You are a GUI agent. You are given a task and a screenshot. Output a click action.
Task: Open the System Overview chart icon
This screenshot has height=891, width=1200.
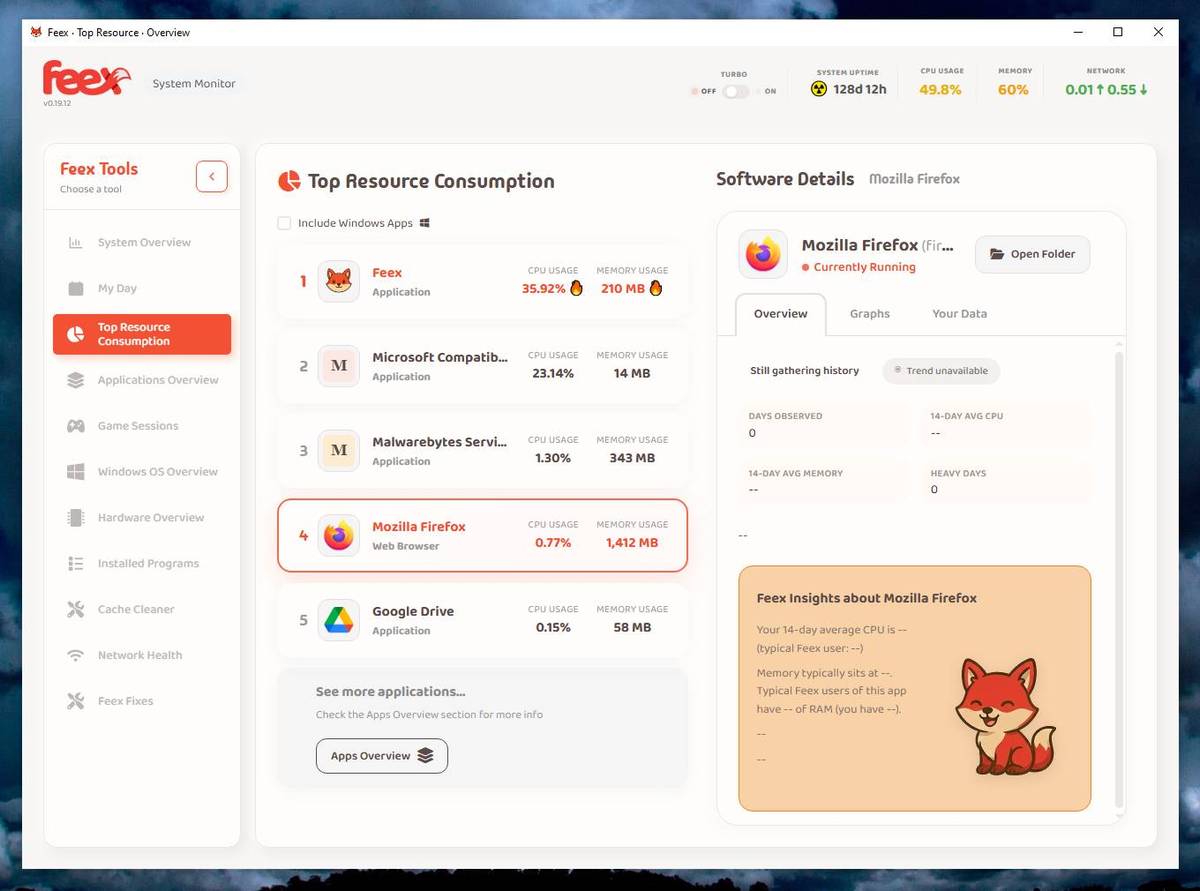(75, 243)
